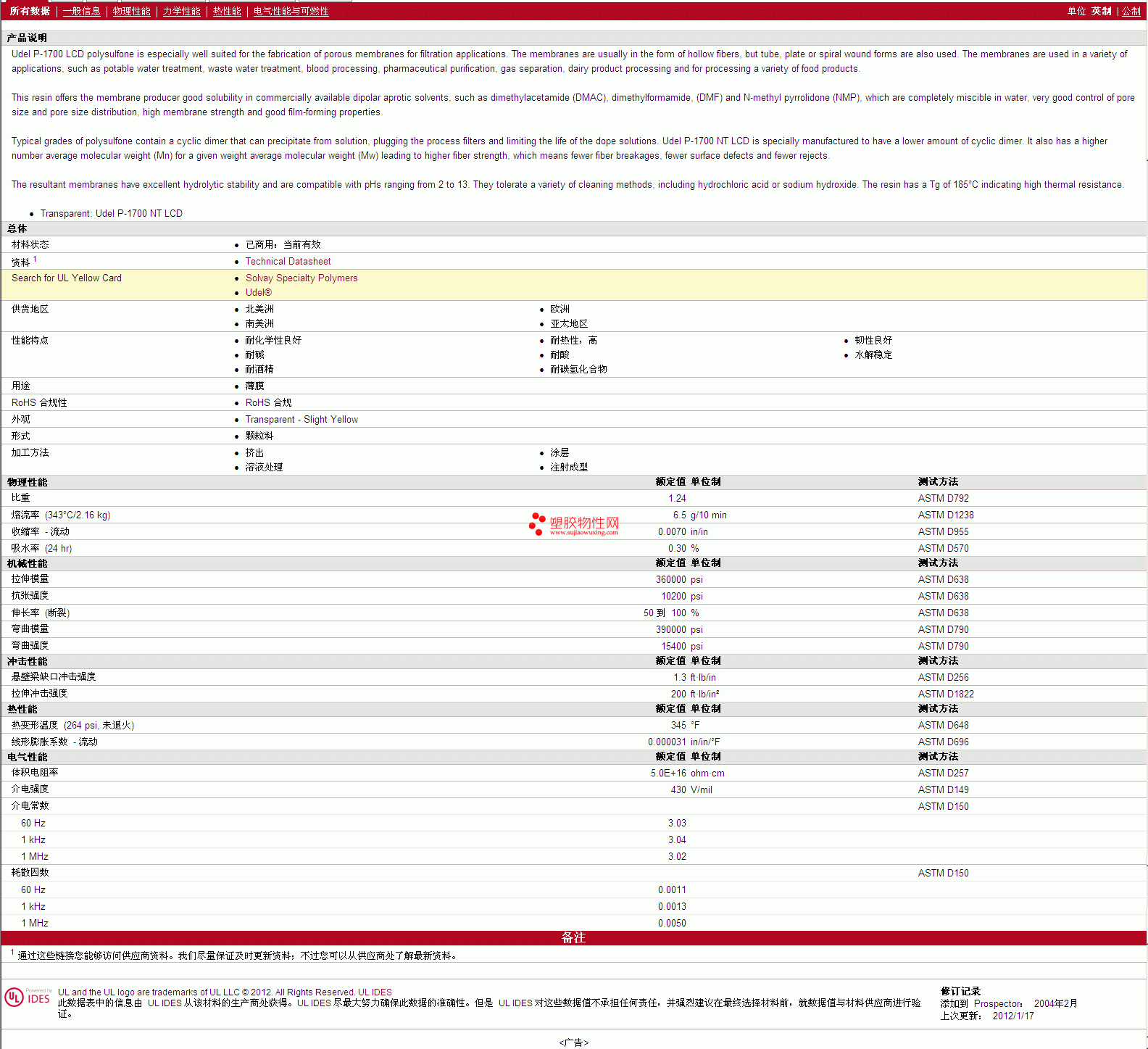
Task: Click the 0.000031 thermal expansion value
Action: click(667, 742)
